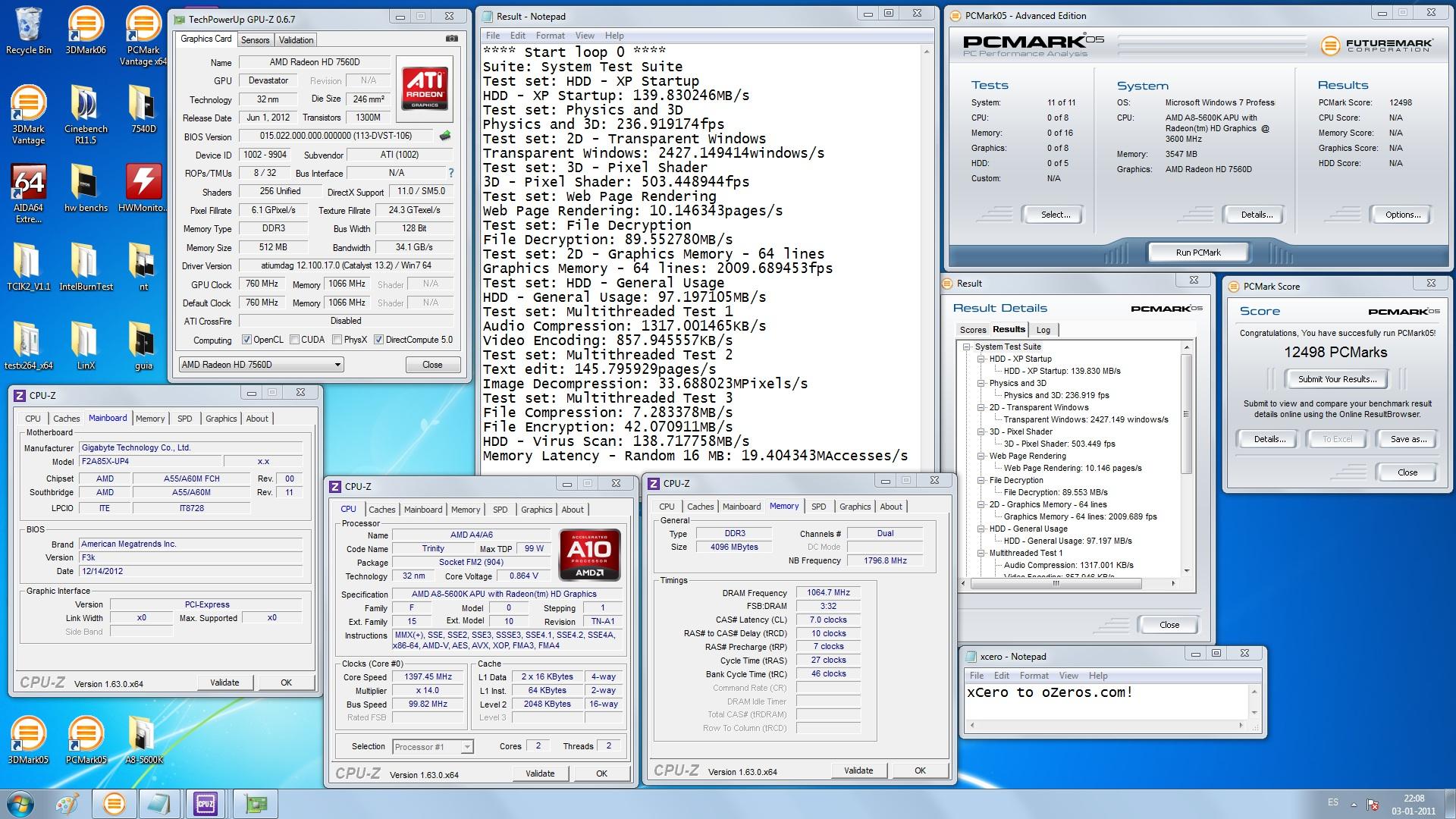Click the CPU-Z taskbar icon
The height and width of the screenshot is (819, 1456).
click(x=205, y=804)
